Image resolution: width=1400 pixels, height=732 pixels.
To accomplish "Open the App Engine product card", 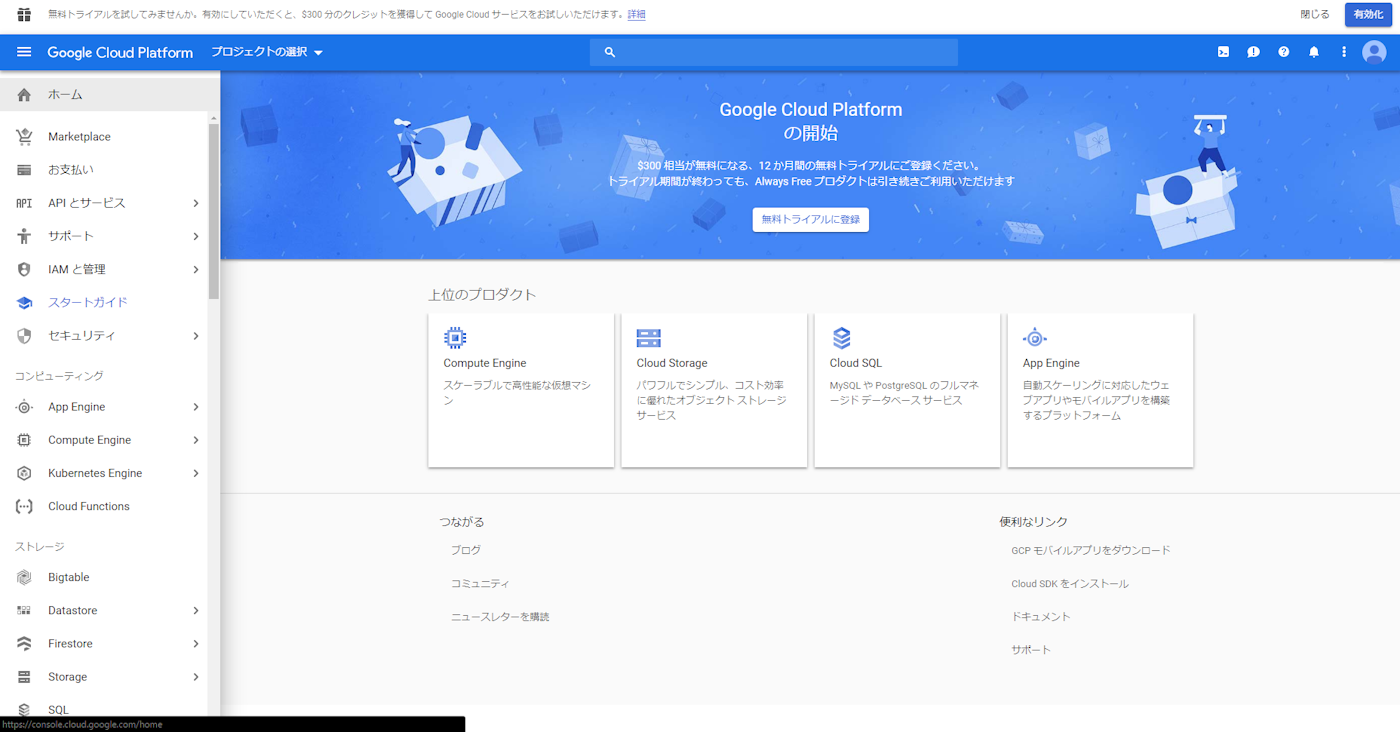I will point(1100,390).
